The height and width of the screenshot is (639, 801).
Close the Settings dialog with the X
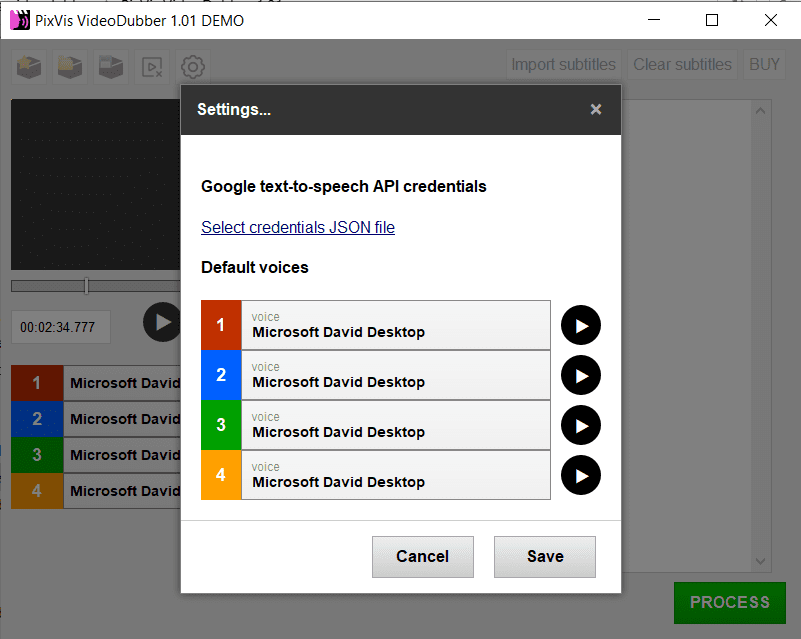[596, 109]
